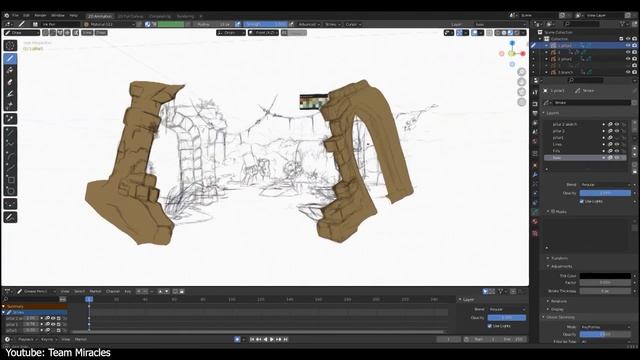
Task: Open the File menu
Action: pyautogui.click(x=16, y=16)
